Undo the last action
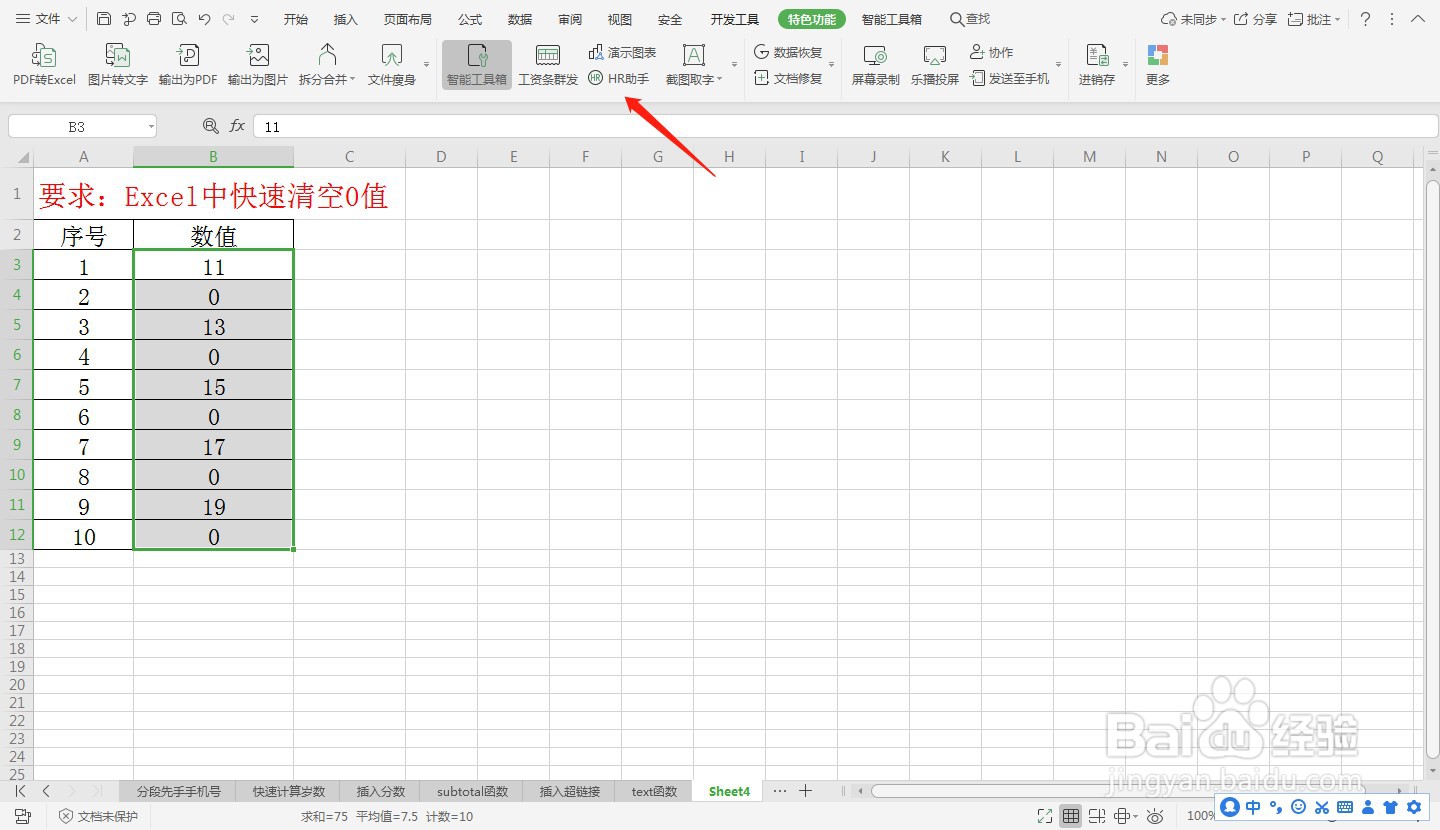The image size is (1440, 830). 204,19
